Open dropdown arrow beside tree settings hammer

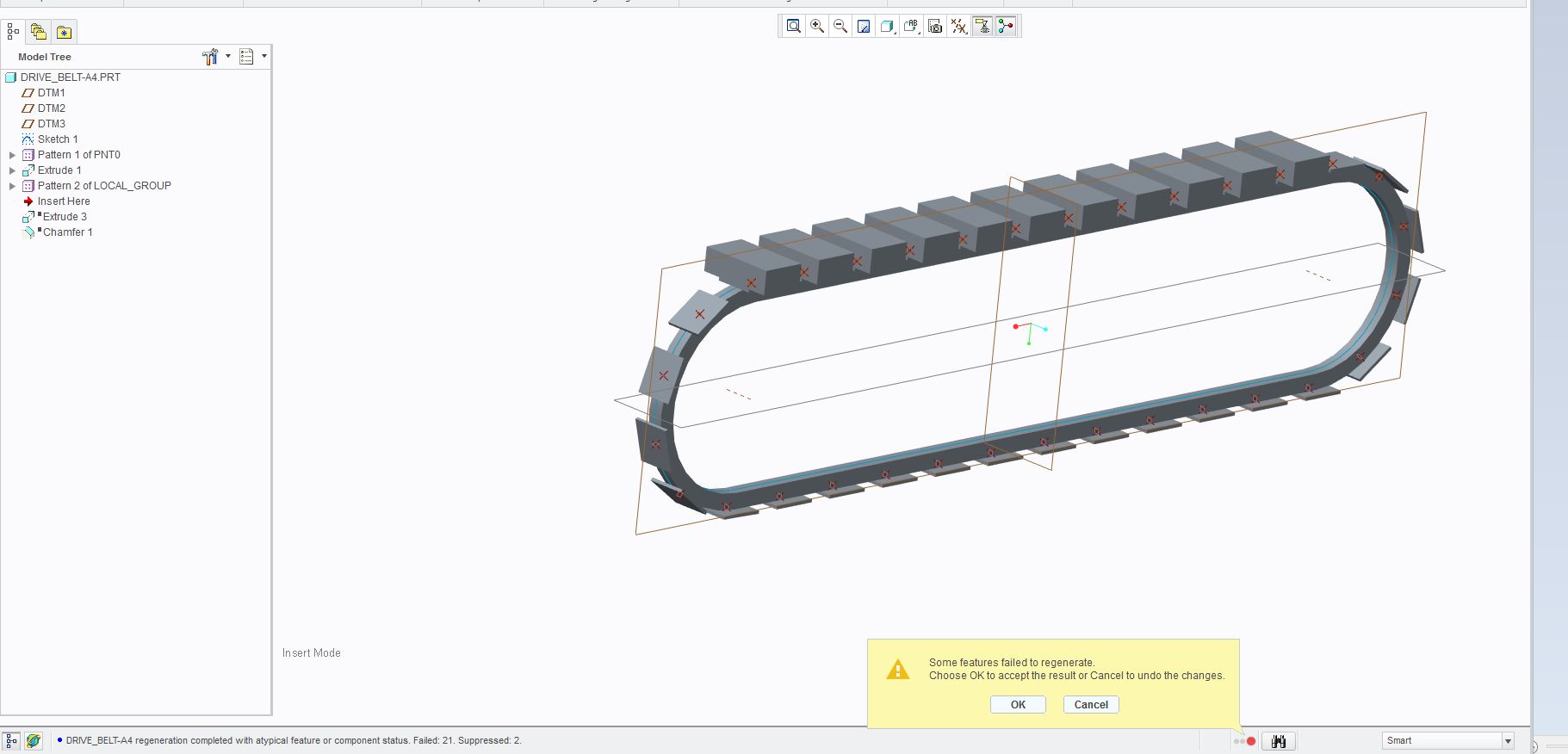click(228, 56)
